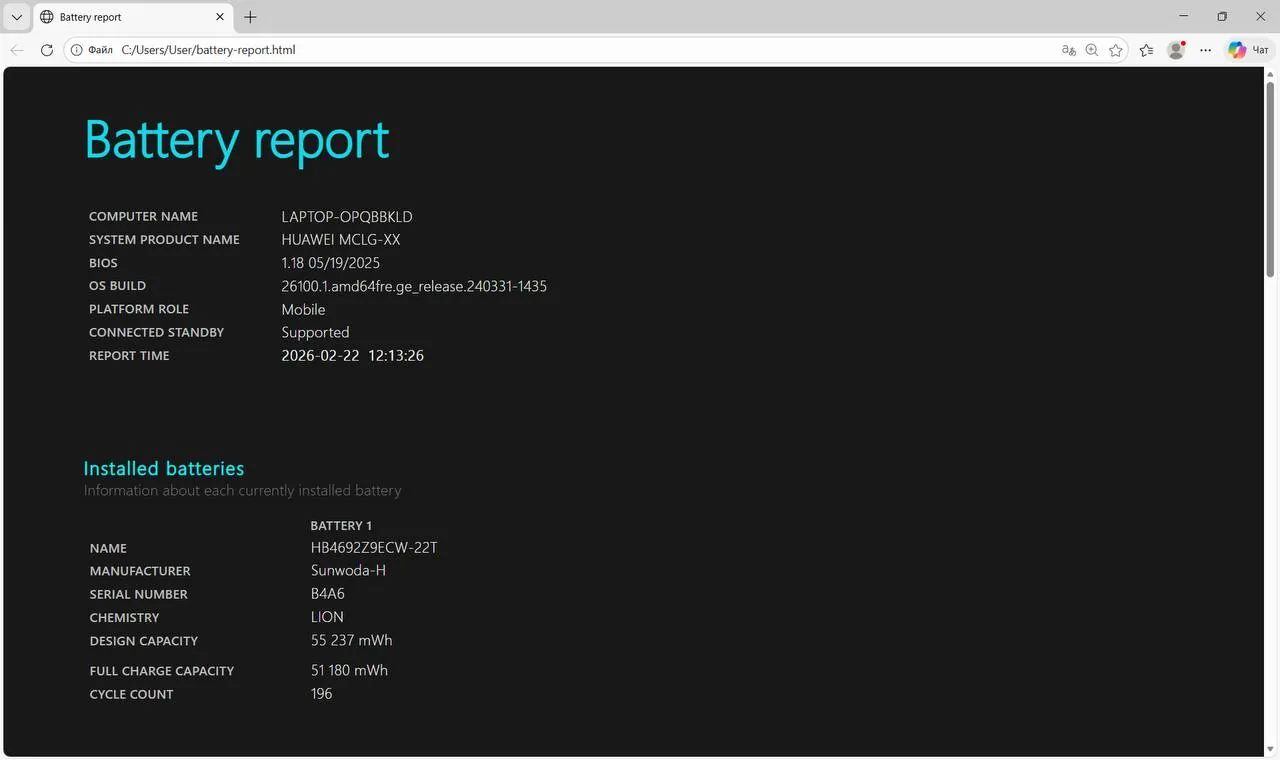Open a new browser tab

(250, 17)
